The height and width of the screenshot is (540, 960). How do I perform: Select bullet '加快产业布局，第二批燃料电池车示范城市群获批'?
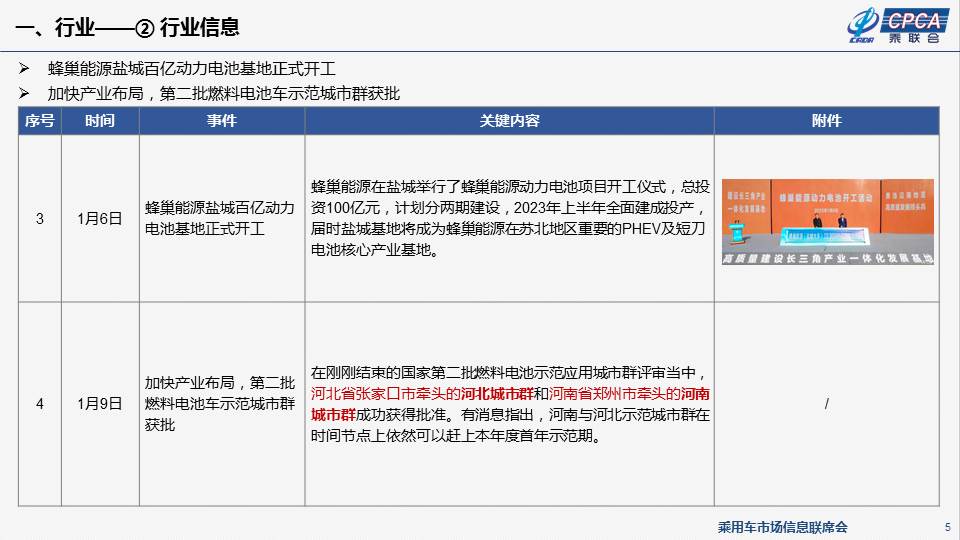click(223, 94)
